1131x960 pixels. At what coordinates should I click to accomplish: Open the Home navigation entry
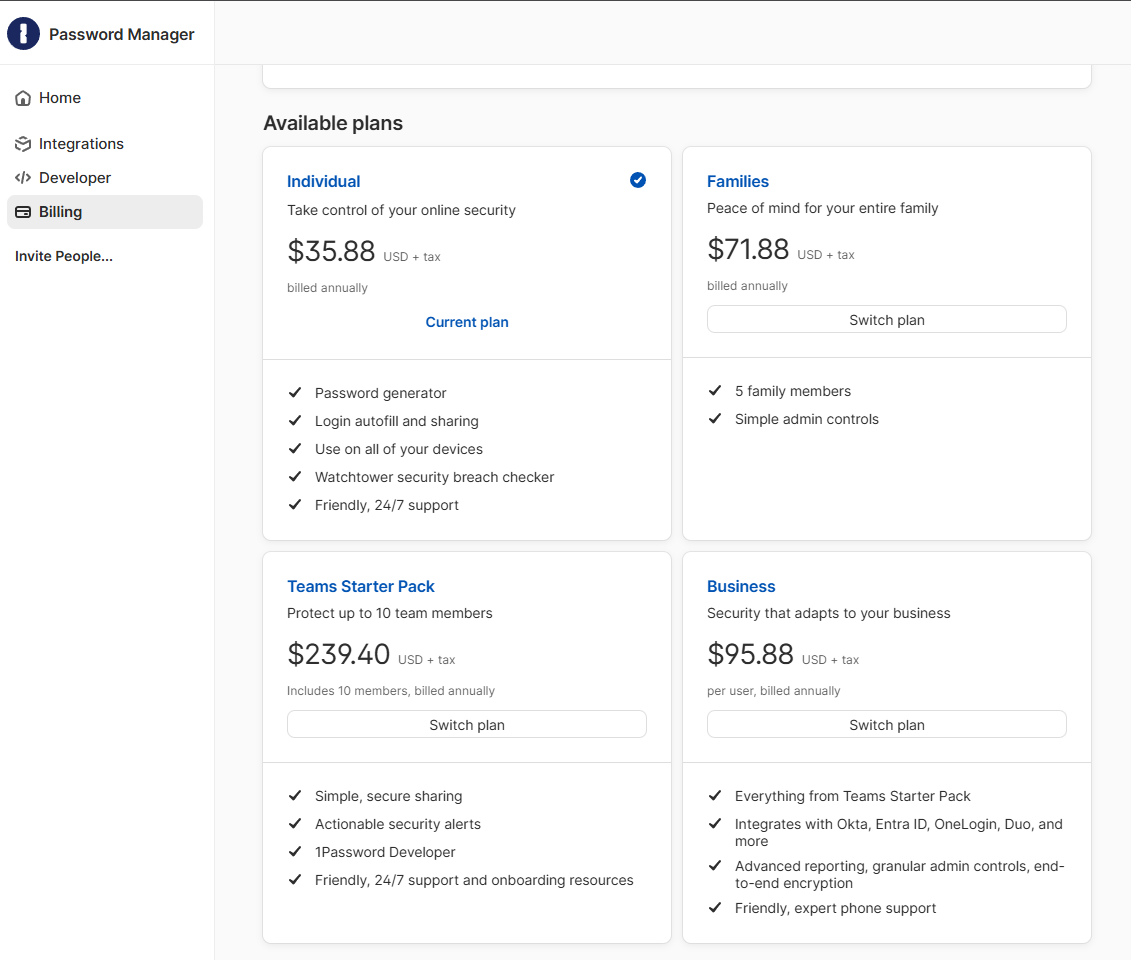coord(59,97)
